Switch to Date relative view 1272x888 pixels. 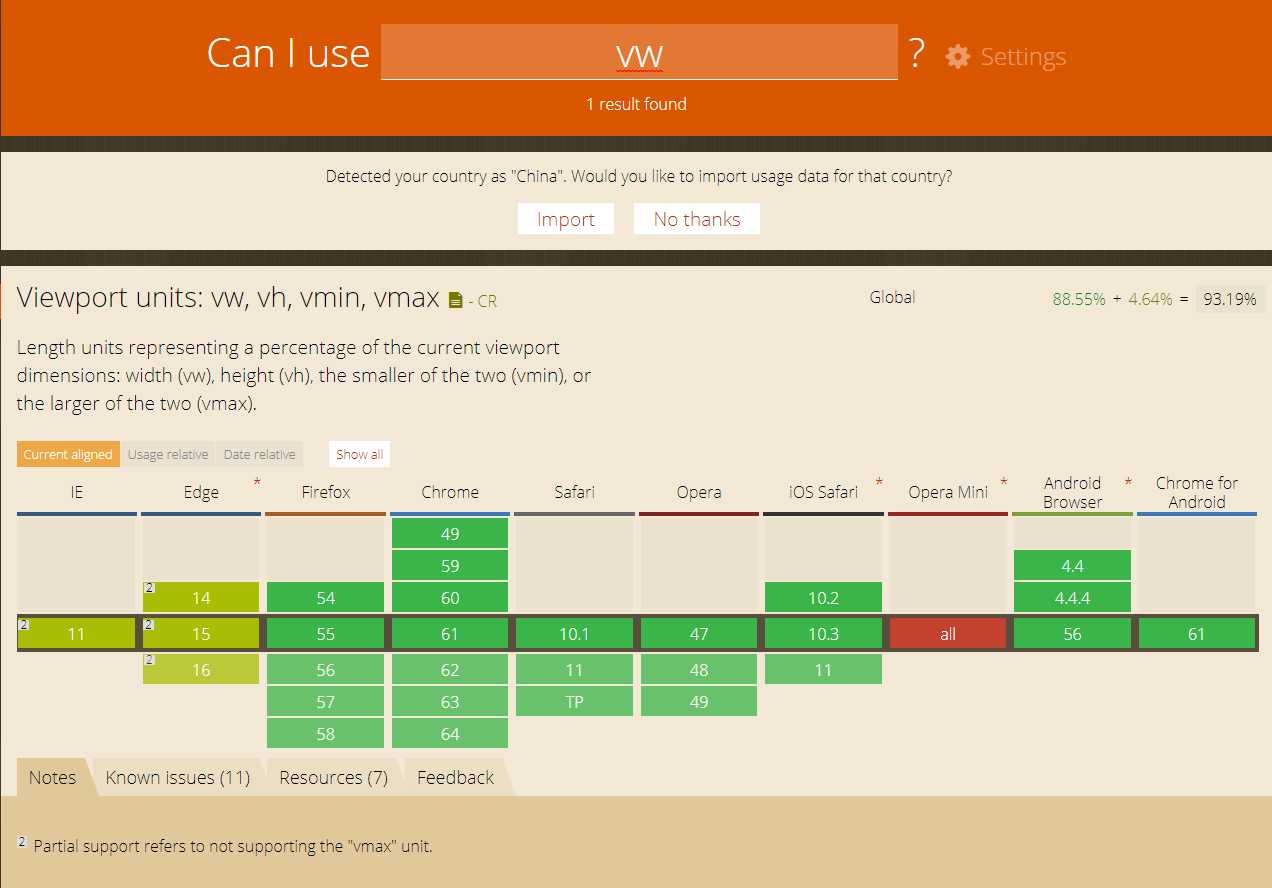(x=260, y=454)
